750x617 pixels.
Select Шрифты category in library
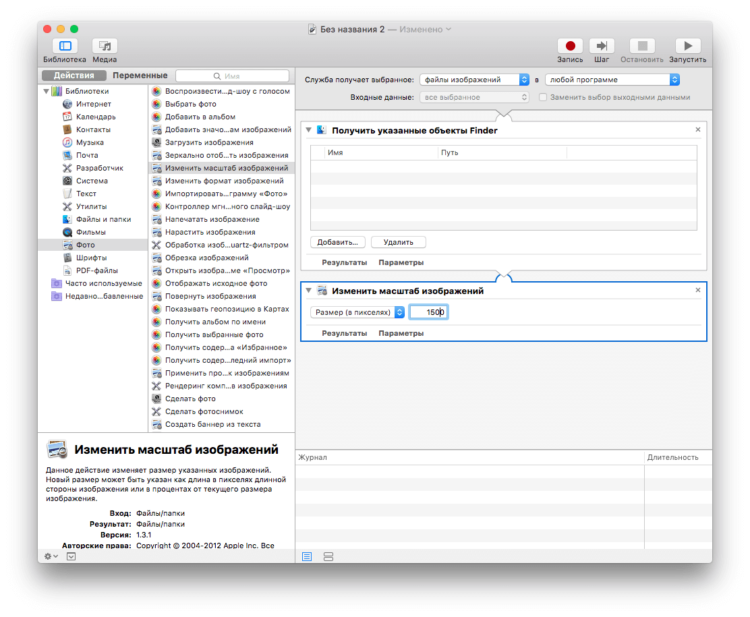pos(91,258)
